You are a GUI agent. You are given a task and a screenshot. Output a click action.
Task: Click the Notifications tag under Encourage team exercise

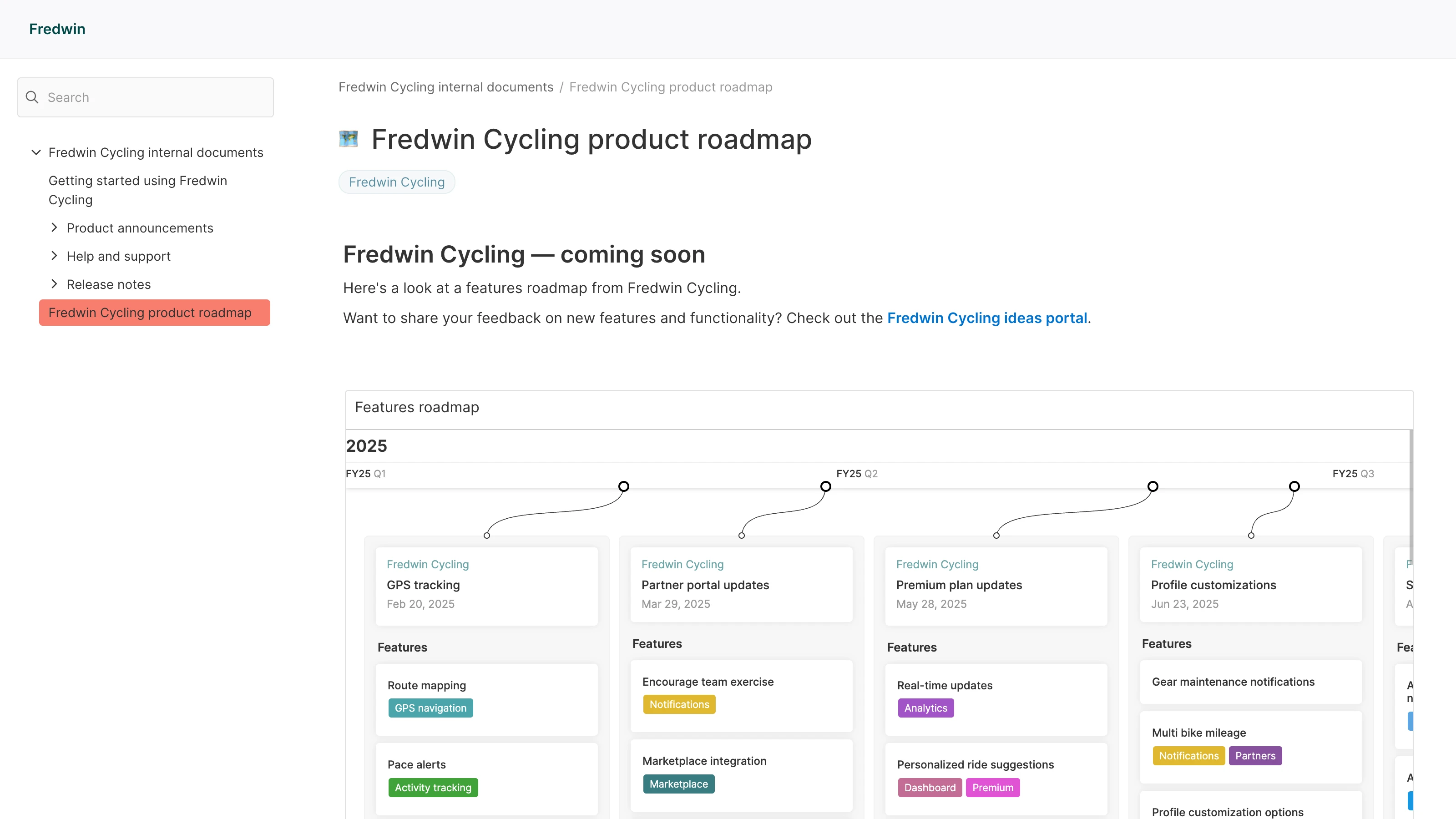tap(679, 704)
